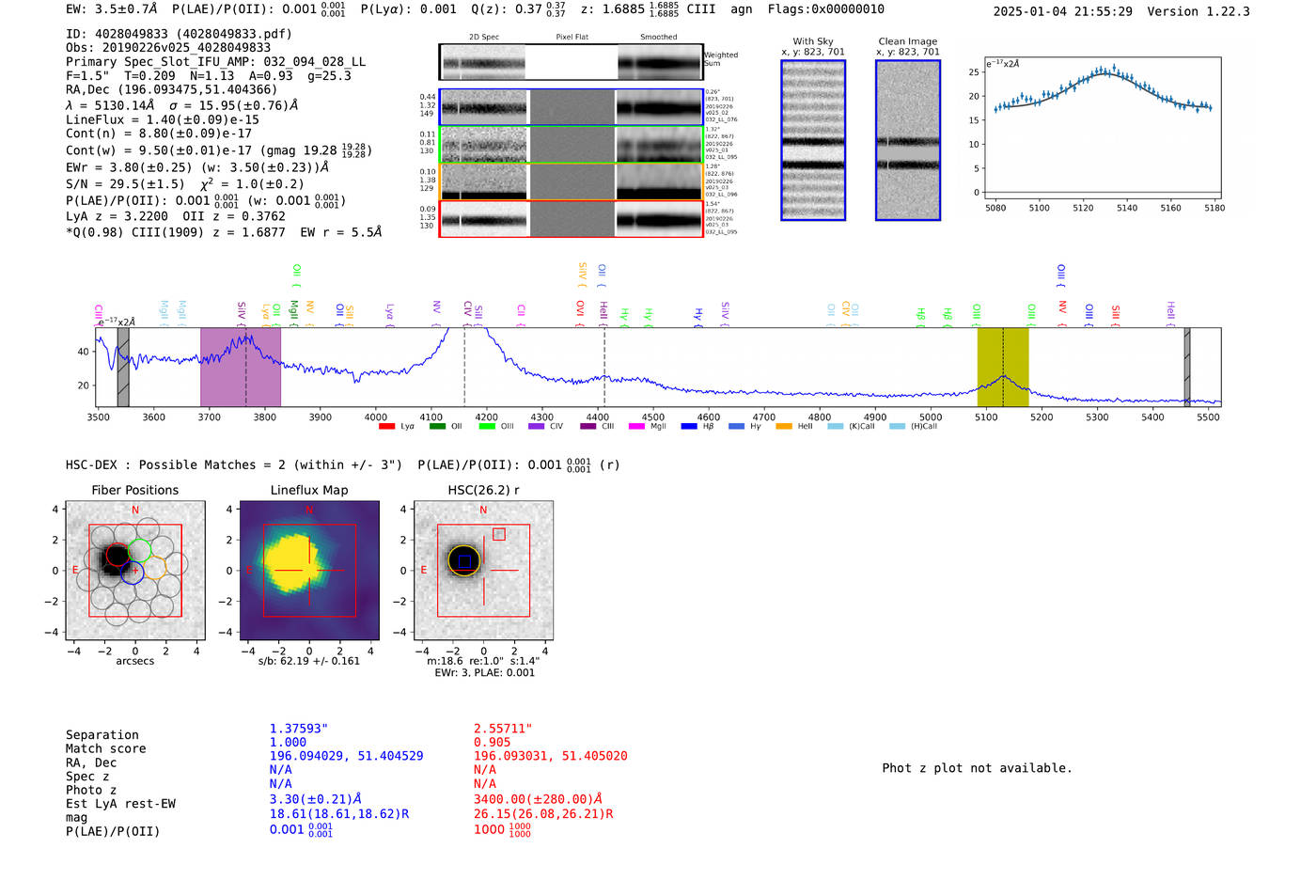Viewport: 1316px width, 896px height.
Task: Click 'Phot z plot not available.' text
Action: click(x=977, y=768)
